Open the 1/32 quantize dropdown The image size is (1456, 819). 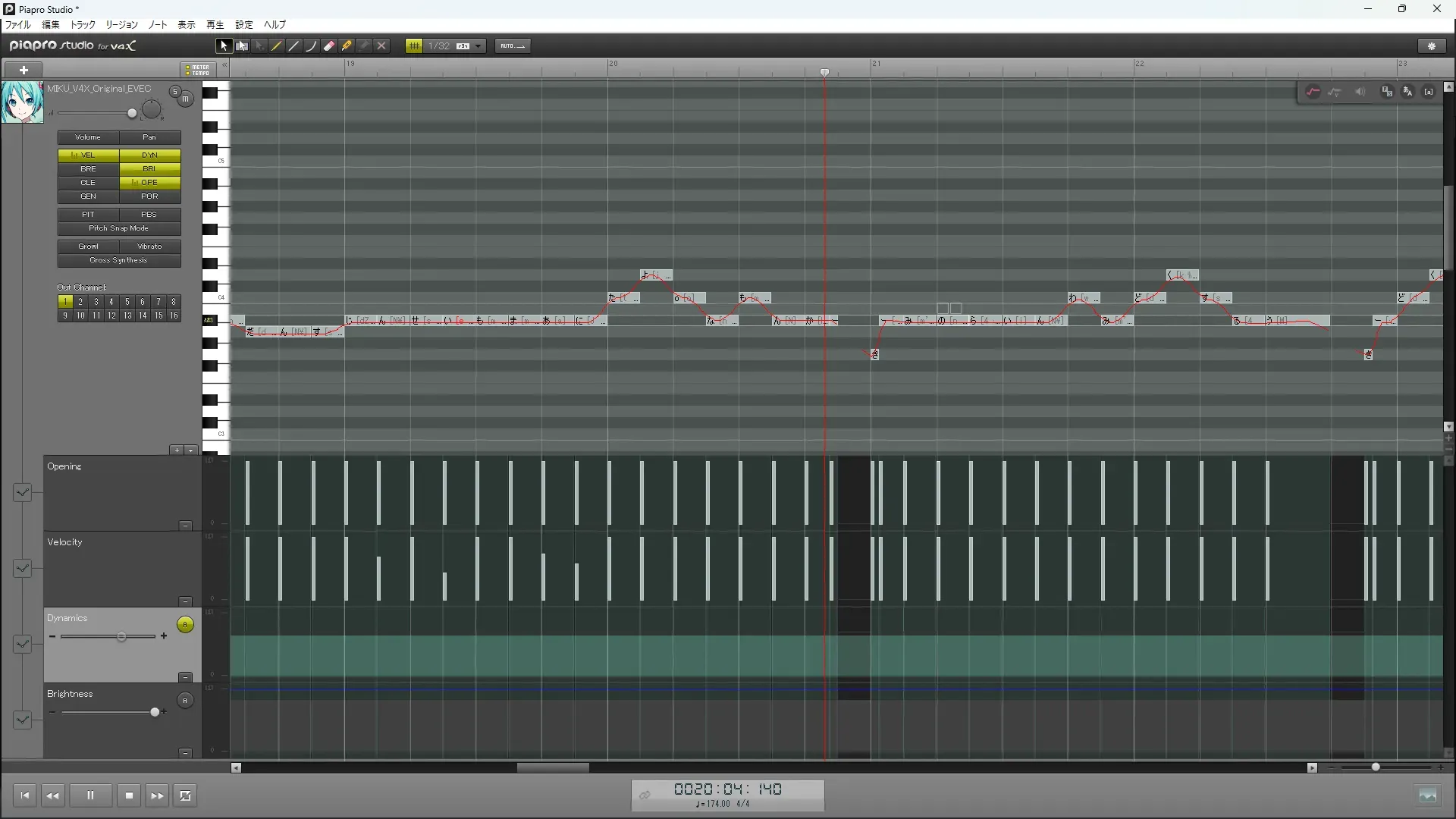(479, 46)
